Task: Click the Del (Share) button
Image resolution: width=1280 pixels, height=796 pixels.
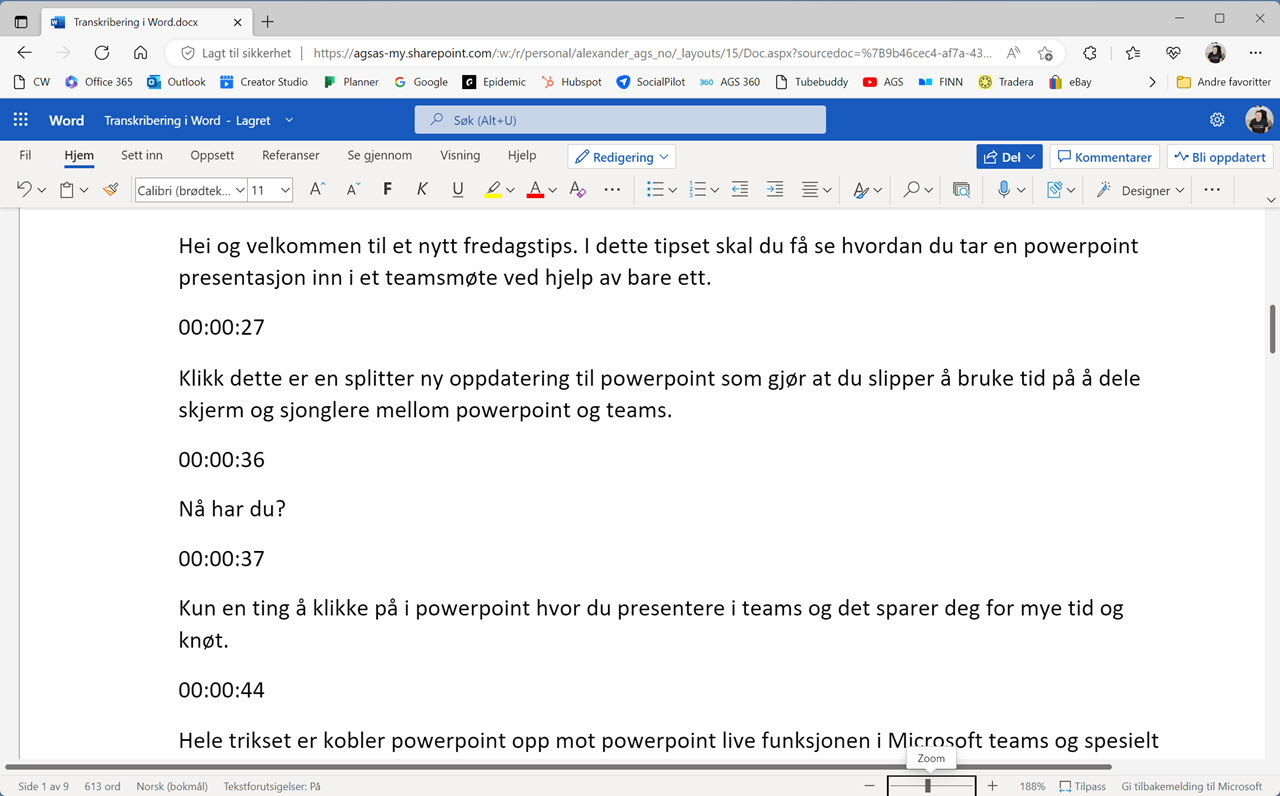Action: [1008, 156]
